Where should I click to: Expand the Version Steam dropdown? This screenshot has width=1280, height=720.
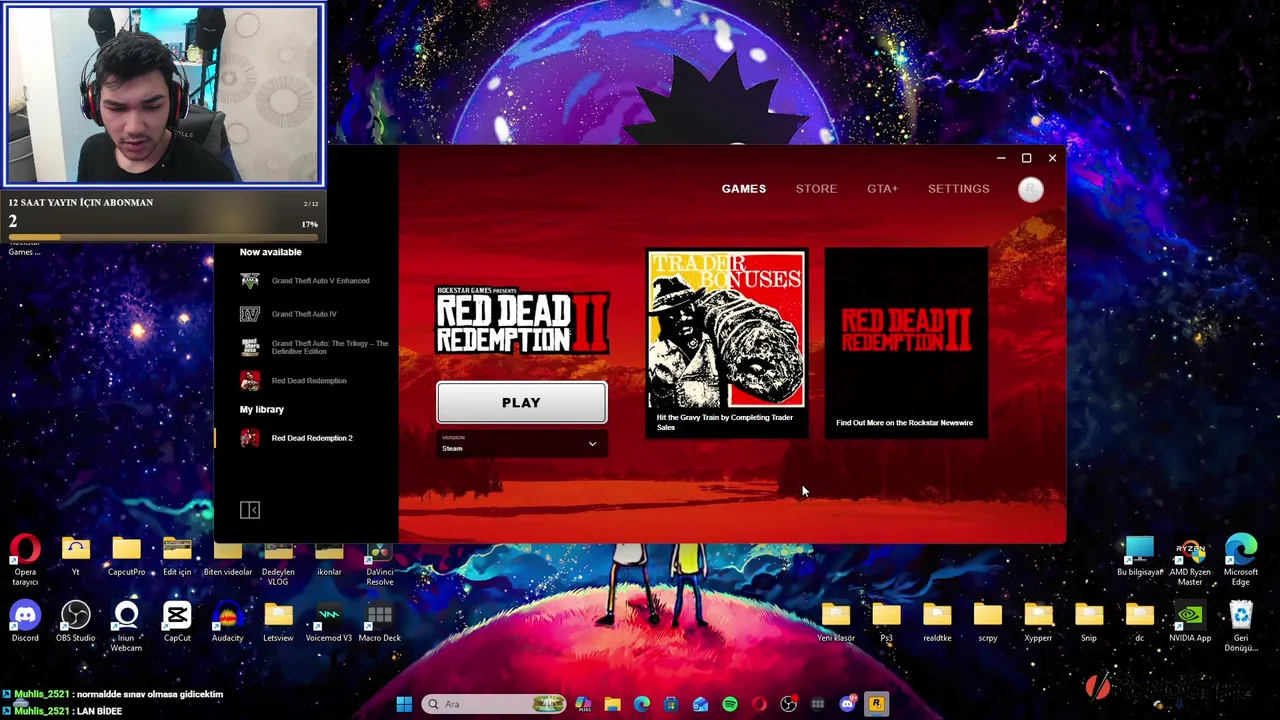click(x=521, y=444)
